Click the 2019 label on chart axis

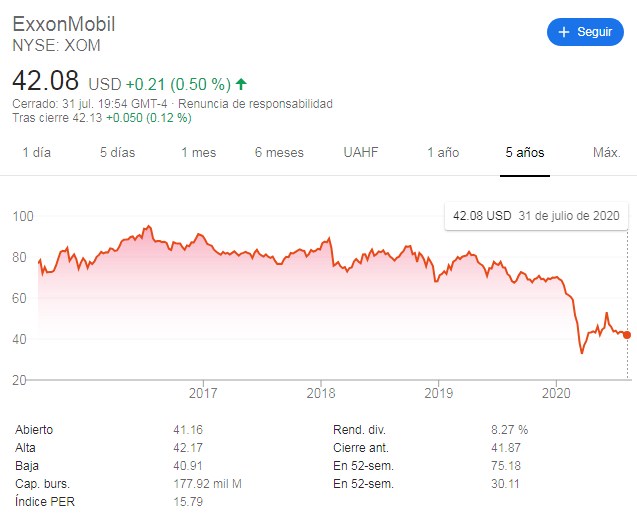(438, 392)
